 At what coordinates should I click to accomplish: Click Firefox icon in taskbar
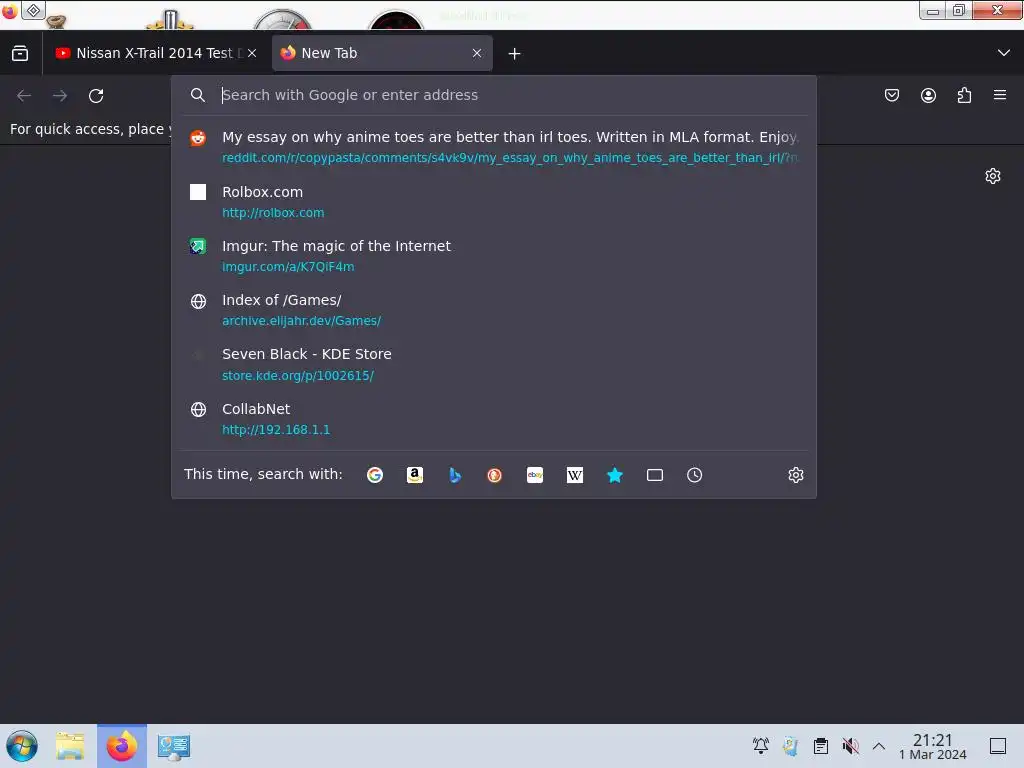pyautogui.click(x=122, y=746)
